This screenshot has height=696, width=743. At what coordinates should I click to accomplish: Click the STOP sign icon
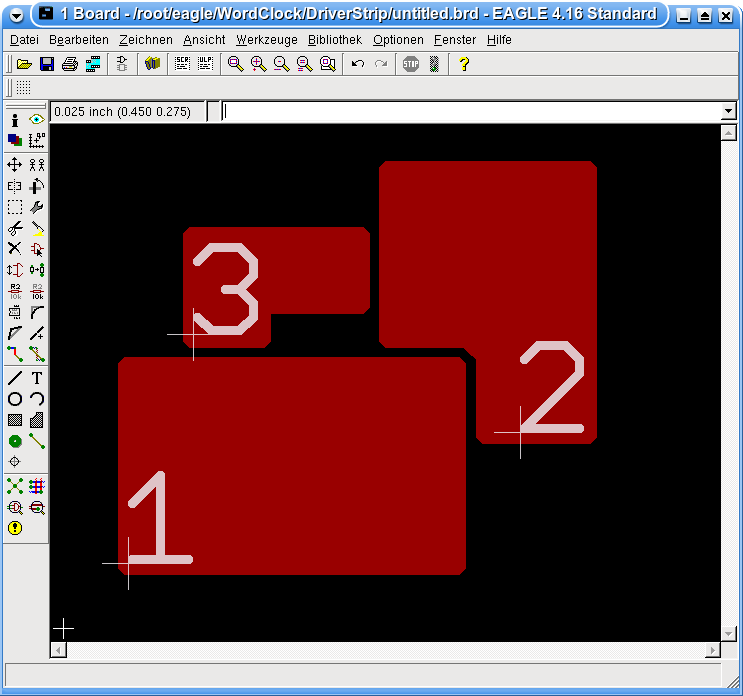click(x=411, y=64)
